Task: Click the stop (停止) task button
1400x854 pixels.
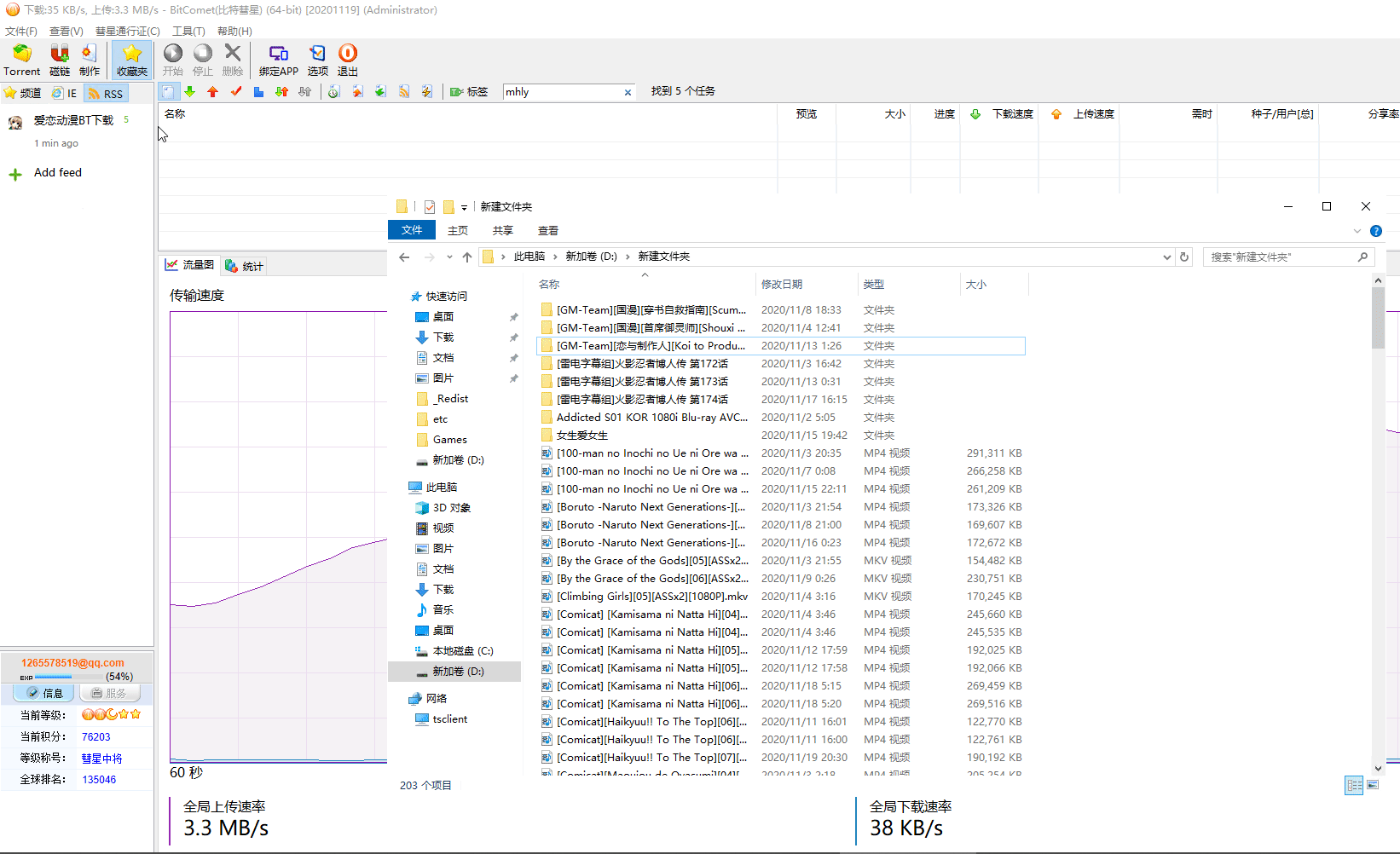Action: tap(203, 61)
